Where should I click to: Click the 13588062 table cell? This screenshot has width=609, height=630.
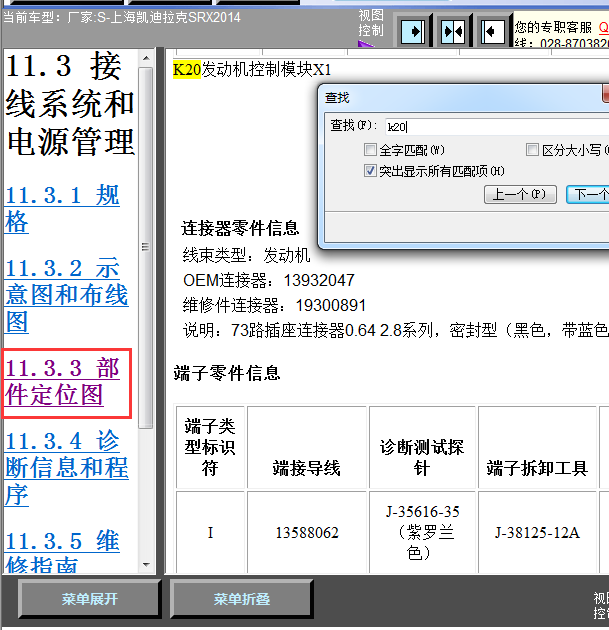307,533
